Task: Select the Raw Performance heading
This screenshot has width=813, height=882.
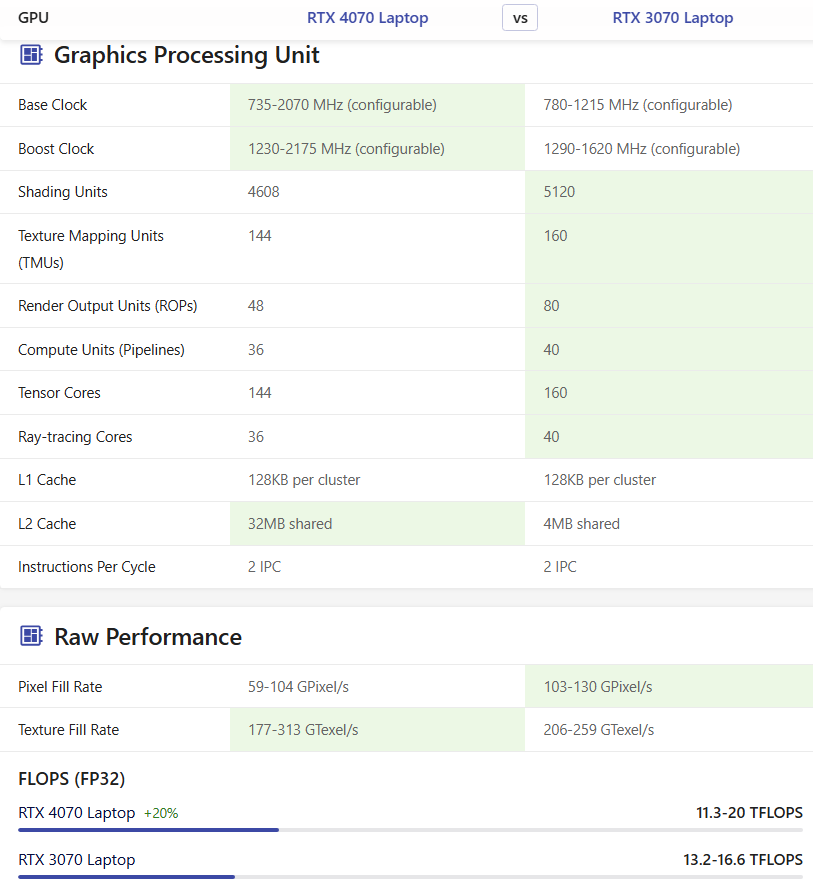Action: pyautogui.click(x=148, y=637)
